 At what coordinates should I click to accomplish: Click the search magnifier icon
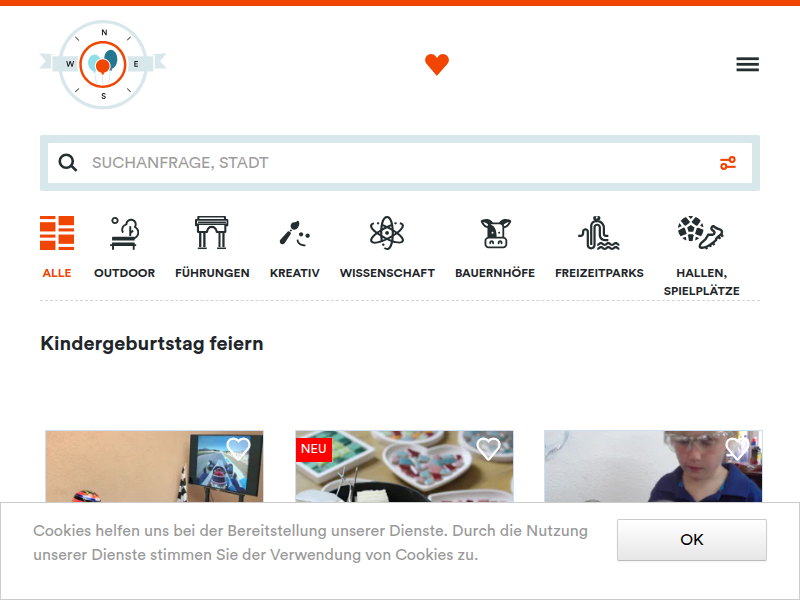click(68, 163)
